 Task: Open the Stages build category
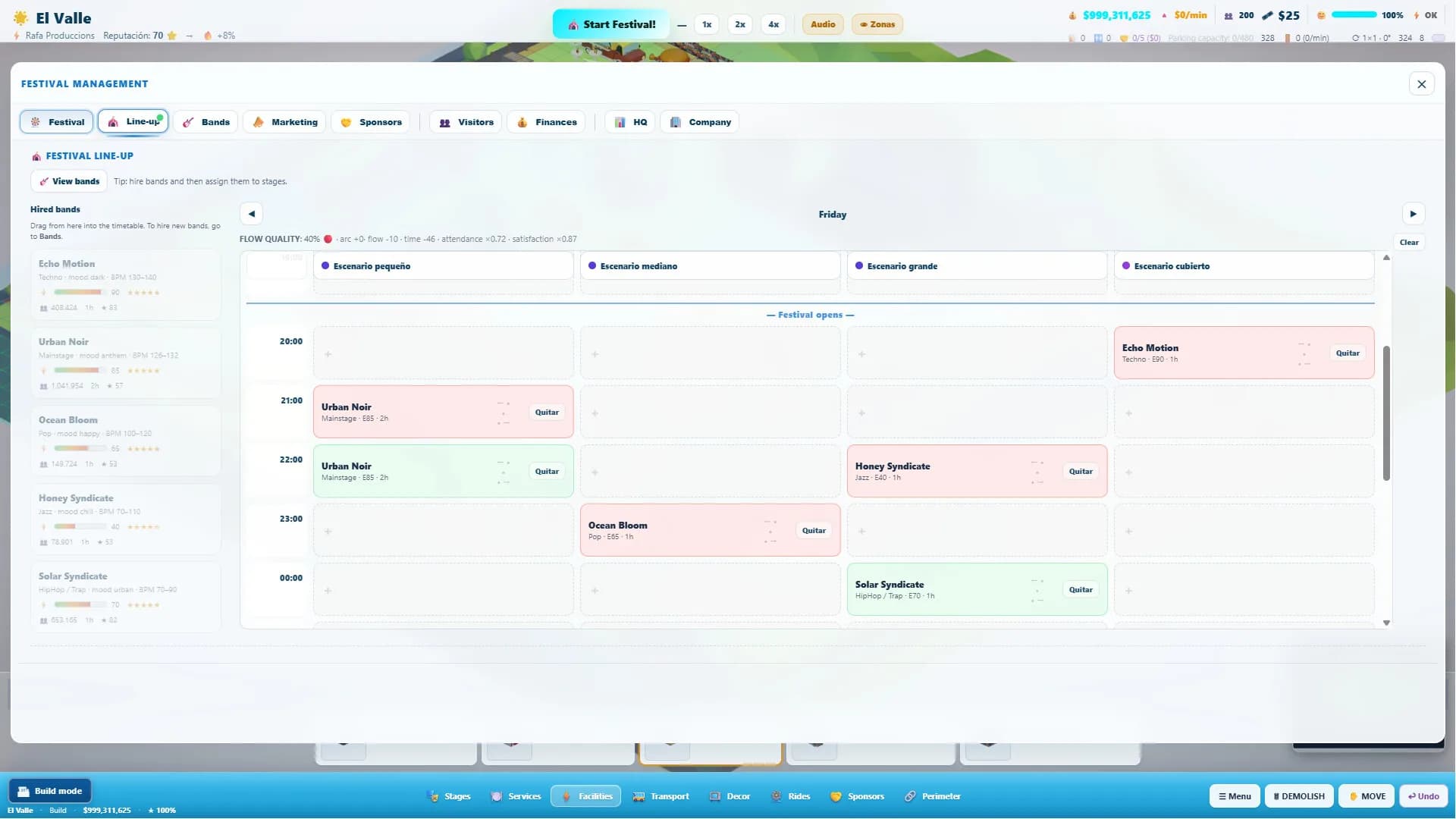click(449, 796)
